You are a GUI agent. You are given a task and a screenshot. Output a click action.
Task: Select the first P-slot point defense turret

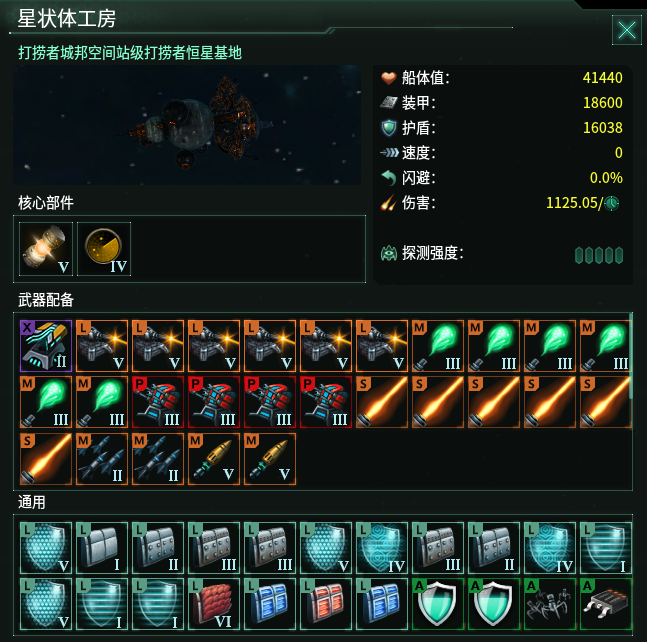click(158, 402)
